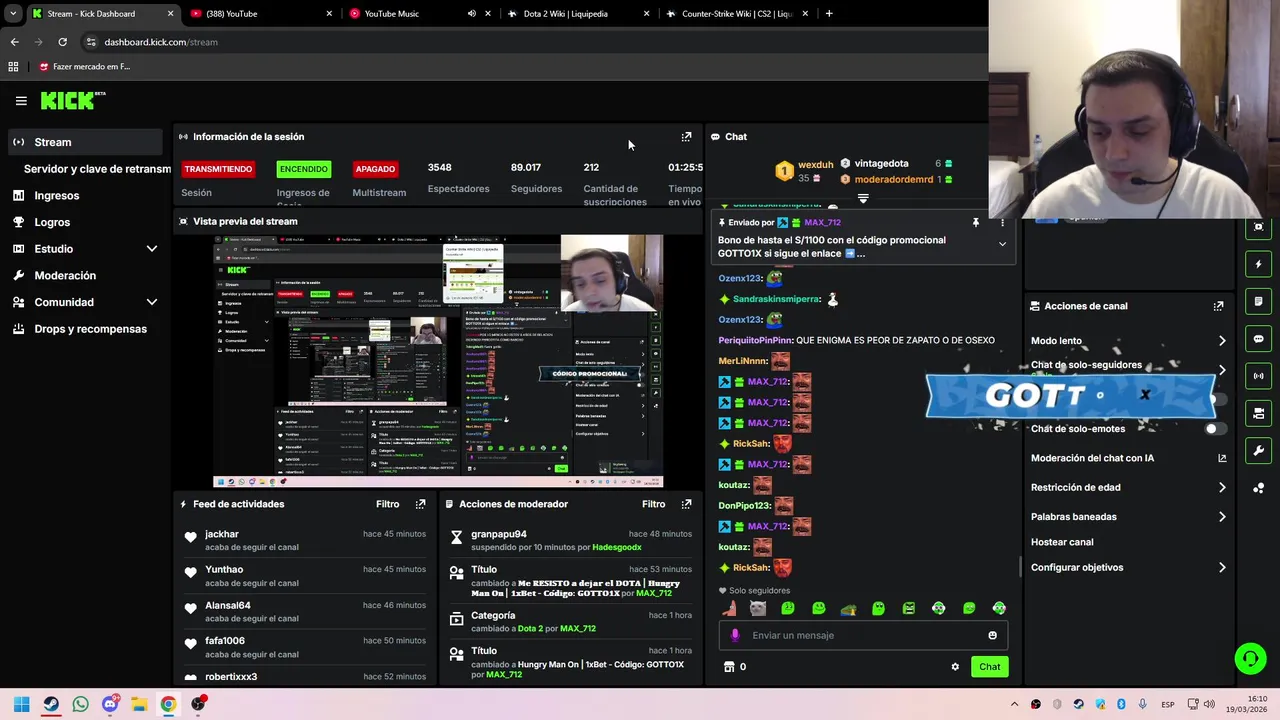Toggle the Chat de solo-emotes switch
The width and height of the screenshot is (1280, 720).
pyautogui.click(x=1214, y=429)
